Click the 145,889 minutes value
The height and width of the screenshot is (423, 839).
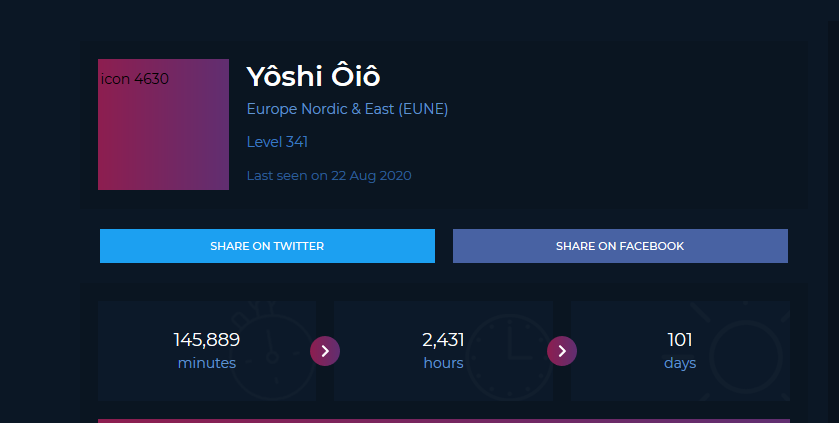206,340
